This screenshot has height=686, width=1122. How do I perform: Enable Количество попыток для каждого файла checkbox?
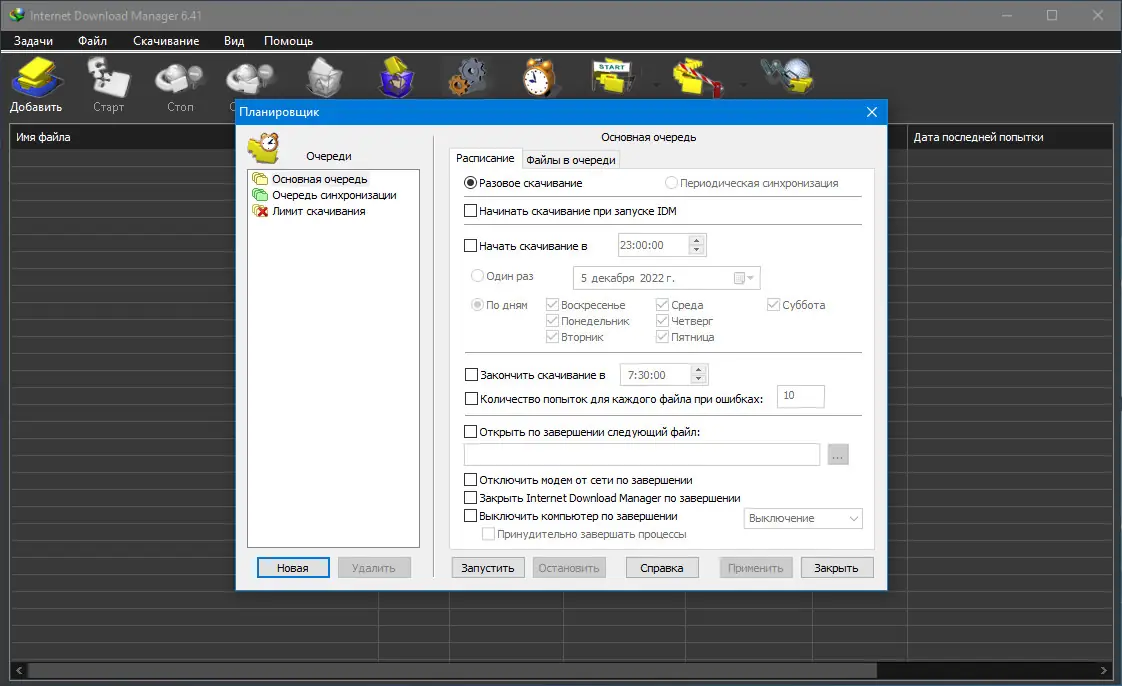(471, 398)
